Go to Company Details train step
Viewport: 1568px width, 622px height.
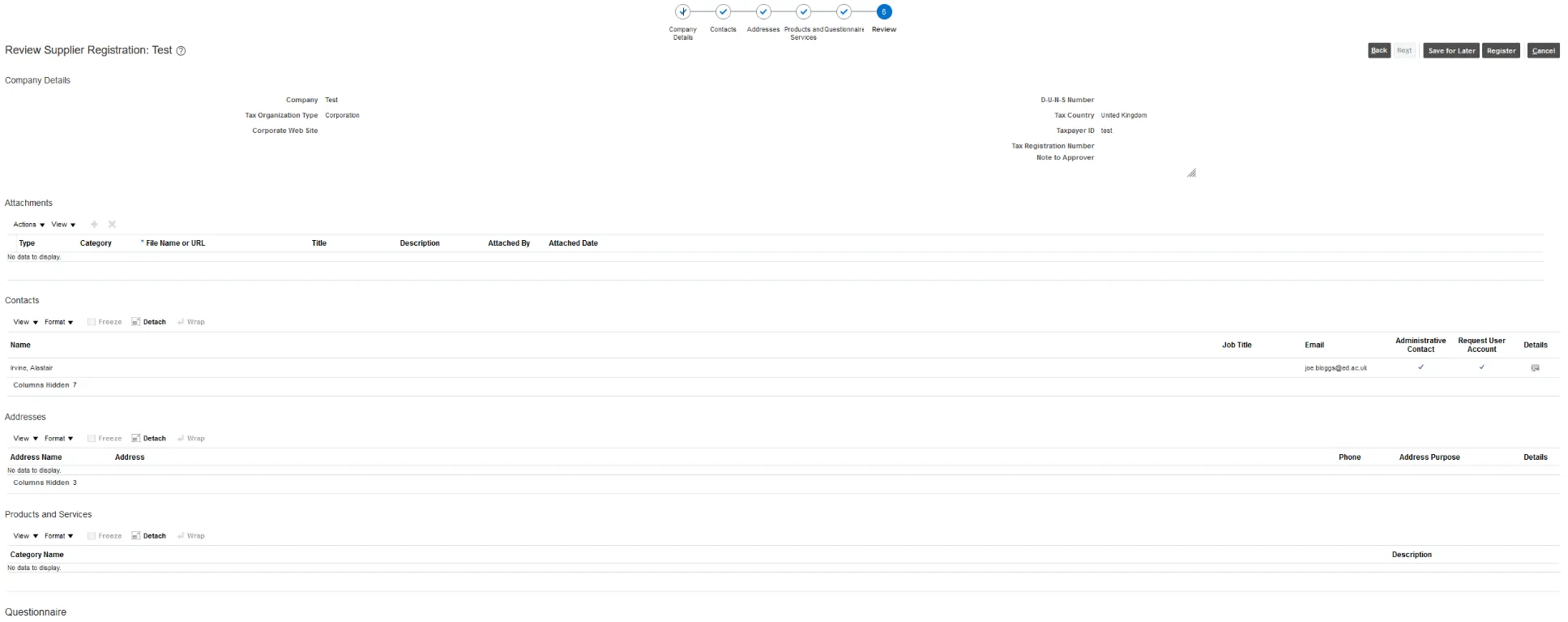pos(683,12)
